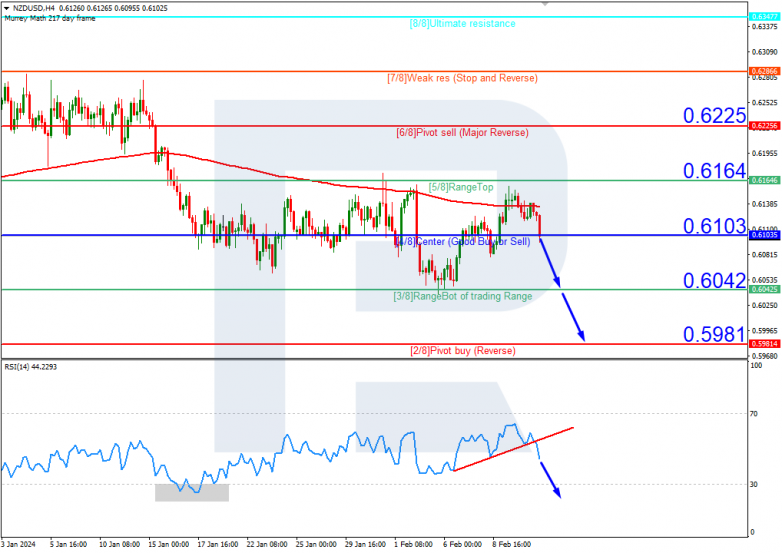Viewport: 782px width, 553px height.
Task: Click the large 0.5981 price label
Action: click(714, 335)
